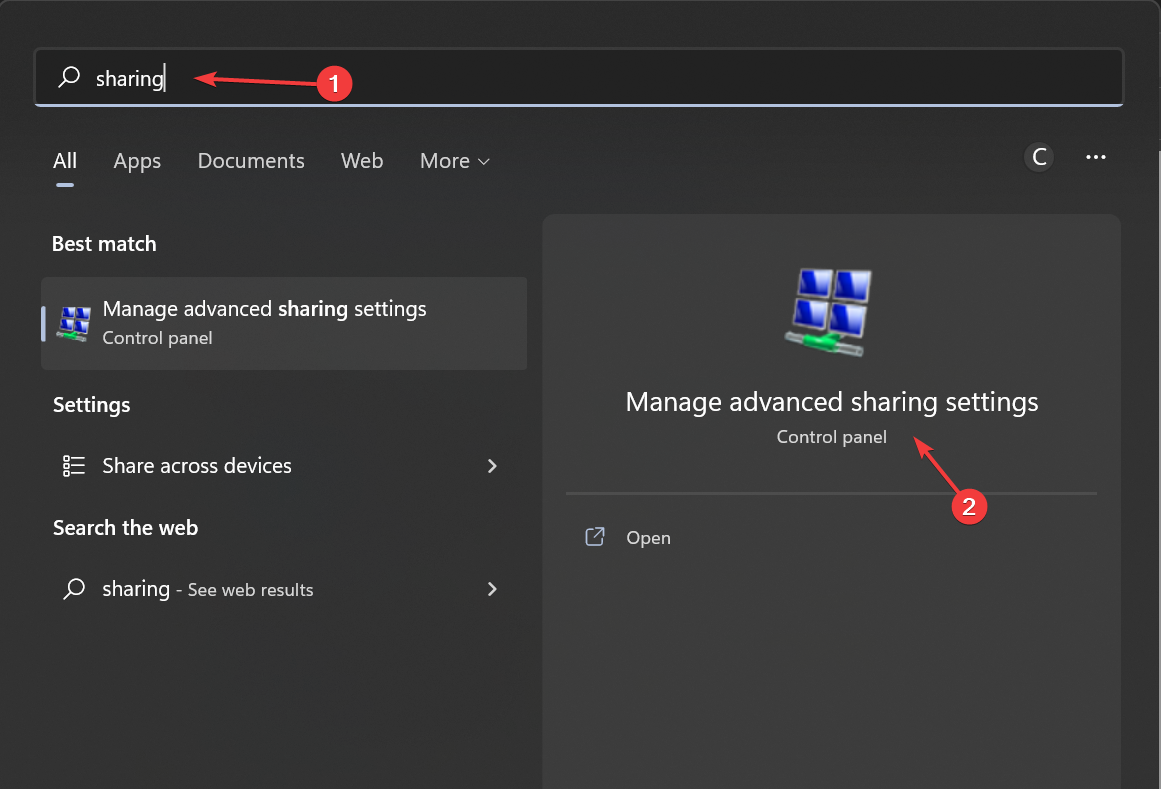Select the All filter tab

click(65, 161)
